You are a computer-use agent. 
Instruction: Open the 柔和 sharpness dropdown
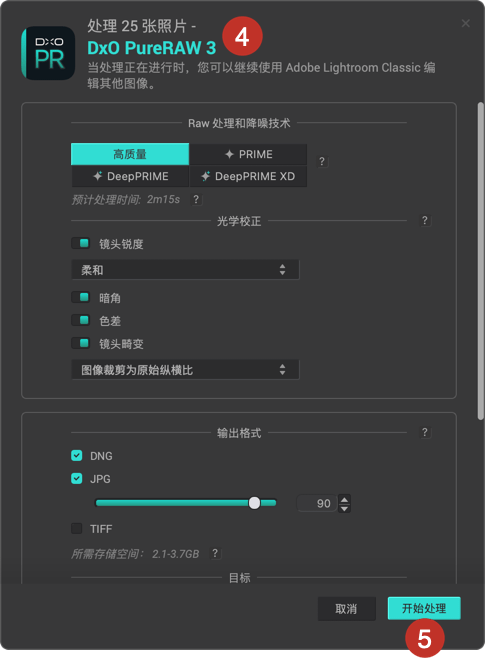pos(185,270)
